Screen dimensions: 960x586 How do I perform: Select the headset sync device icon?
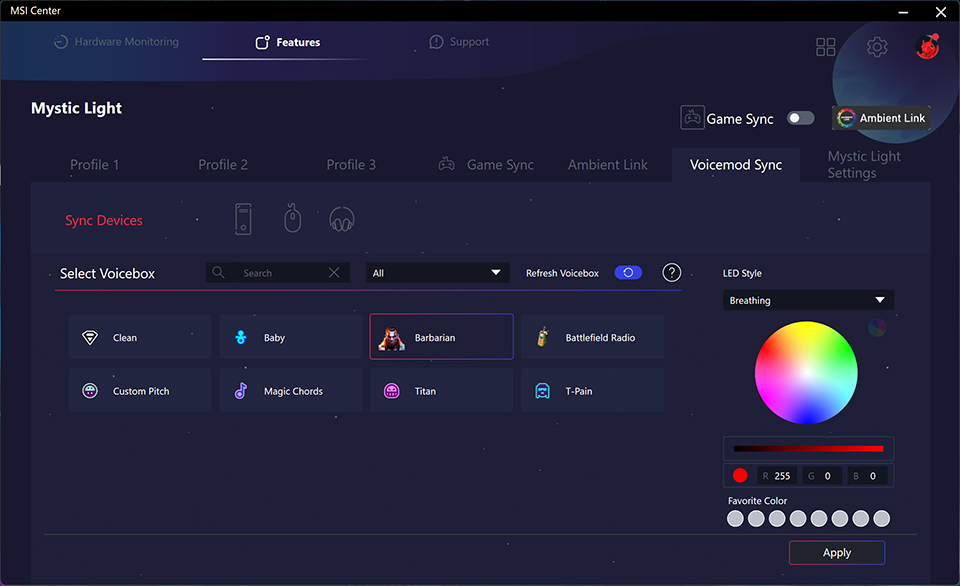[x=342, y=219]
